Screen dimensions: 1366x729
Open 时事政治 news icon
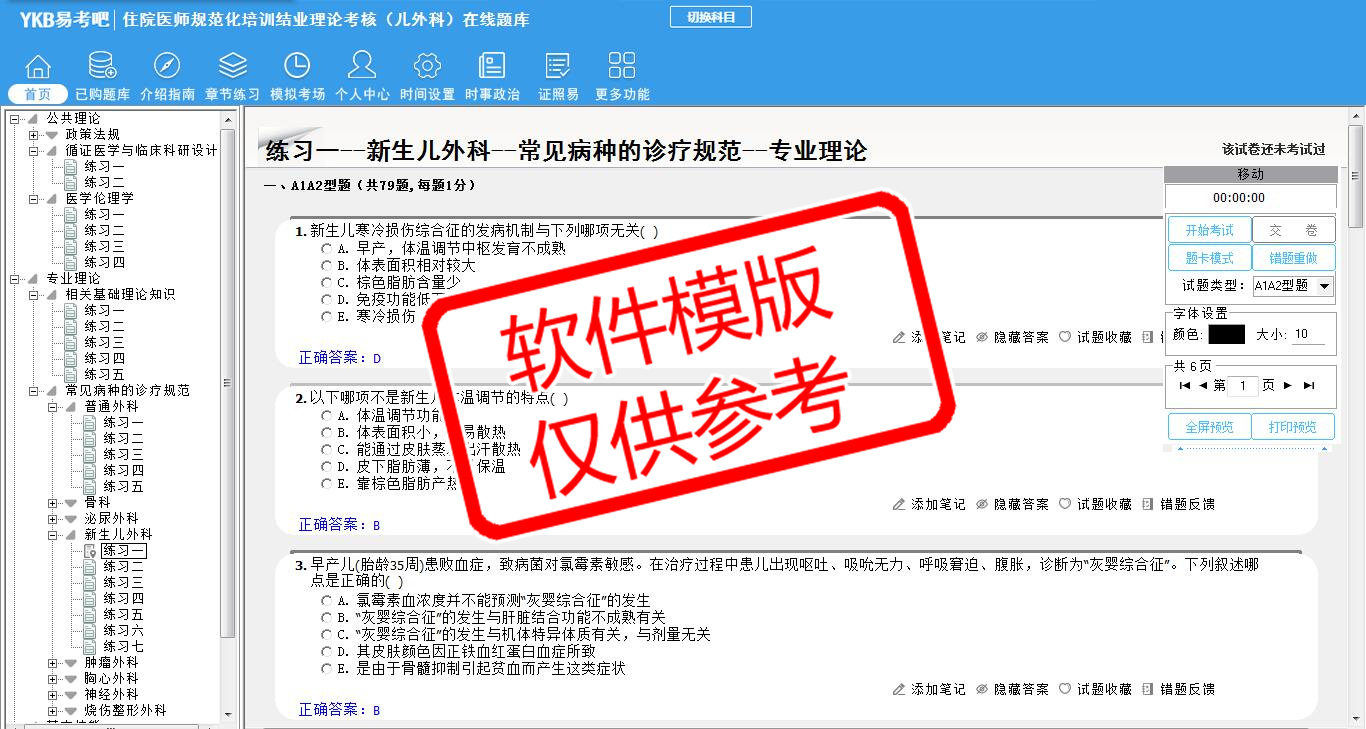coord(492,66)
